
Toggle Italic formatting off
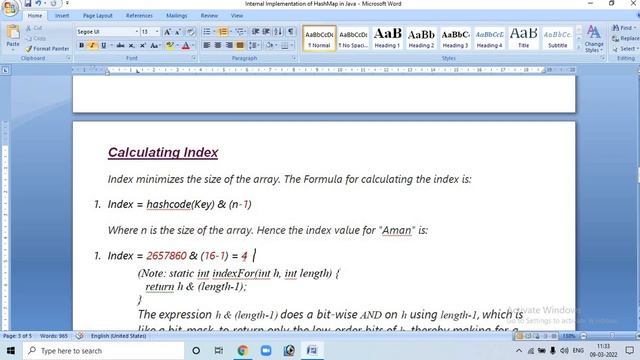[92, 45]
